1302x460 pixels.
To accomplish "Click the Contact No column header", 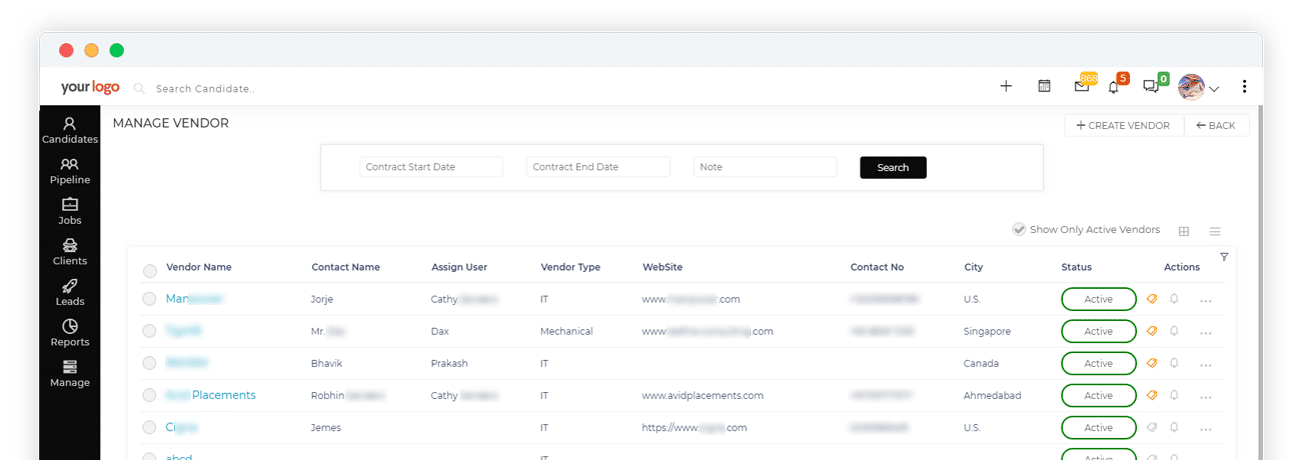I will (877, 267).
